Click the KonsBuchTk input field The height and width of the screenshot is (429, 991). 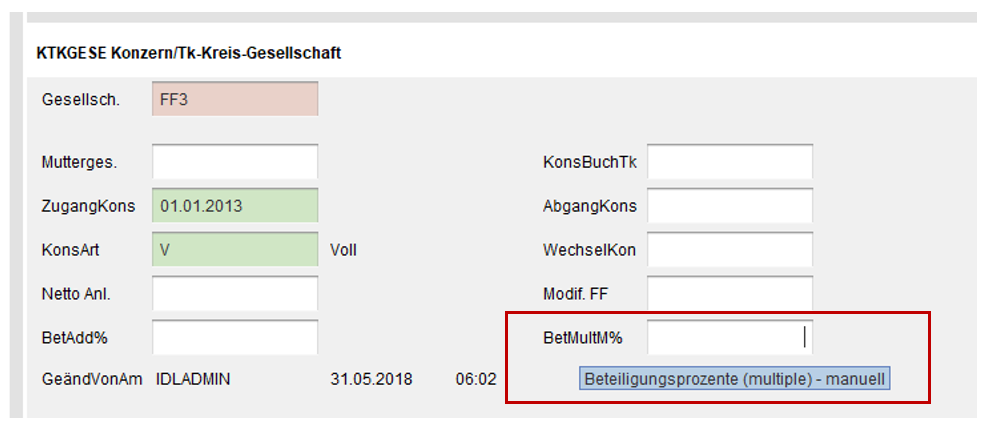[729, 161]
